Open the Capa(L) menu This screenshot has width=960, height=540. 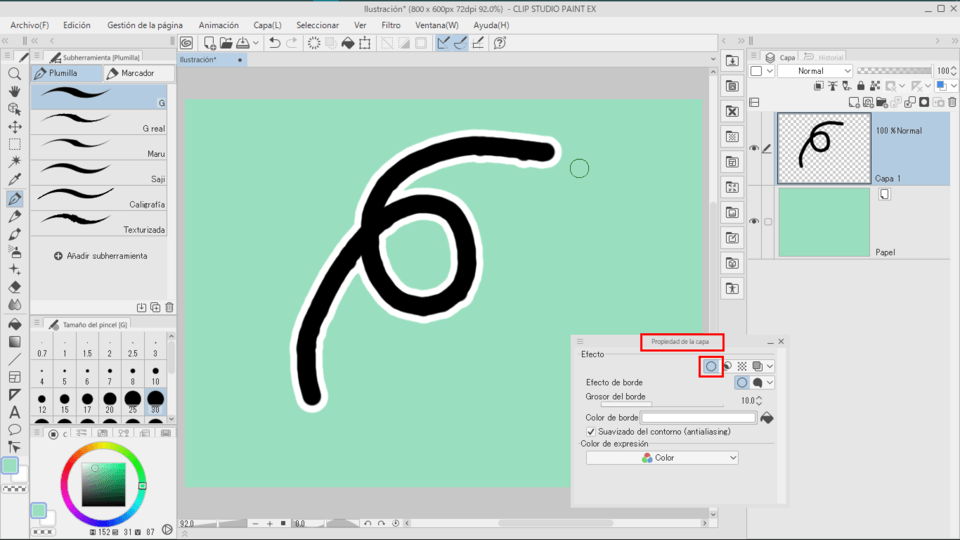(x=268, y=25)
